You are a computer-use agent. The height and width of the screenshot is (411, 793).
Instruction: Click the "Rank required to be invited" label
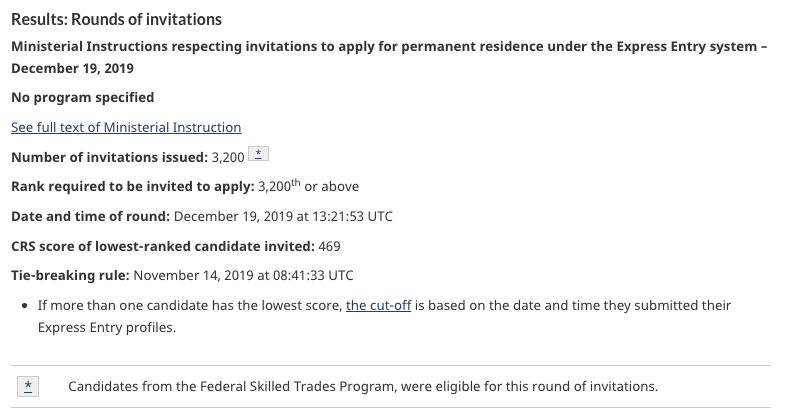[x=132, y=187]
